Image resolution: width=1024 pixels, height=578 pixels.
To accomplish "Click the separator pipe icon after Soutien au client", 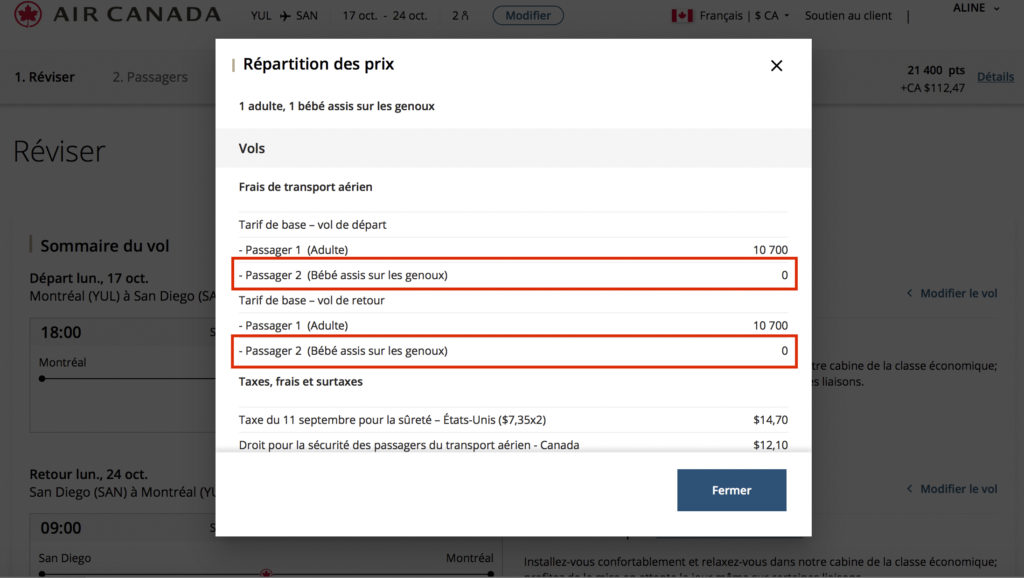I will click(907, 16).
